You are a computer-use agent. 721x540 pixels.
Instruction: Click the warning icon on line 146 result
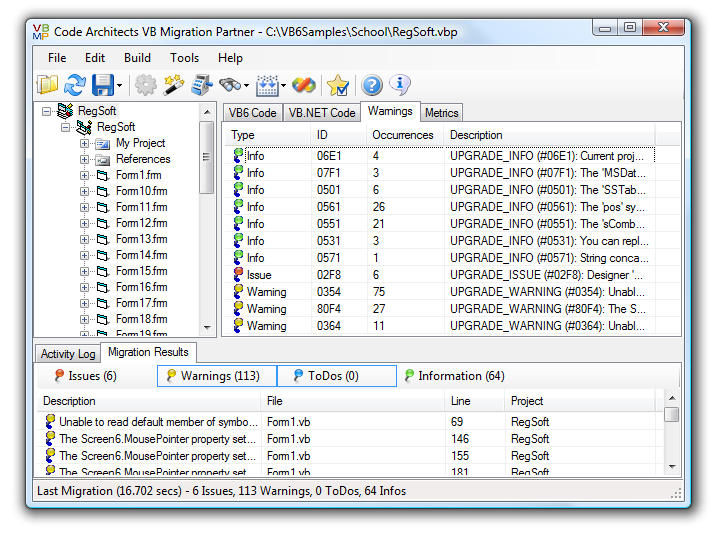tap(50, 439)
